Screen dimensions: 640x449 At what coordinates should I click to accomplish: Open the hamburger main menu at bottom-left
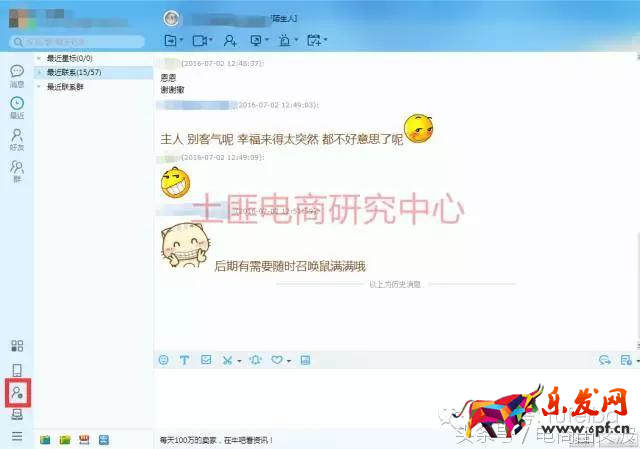(x=17, y=437)
